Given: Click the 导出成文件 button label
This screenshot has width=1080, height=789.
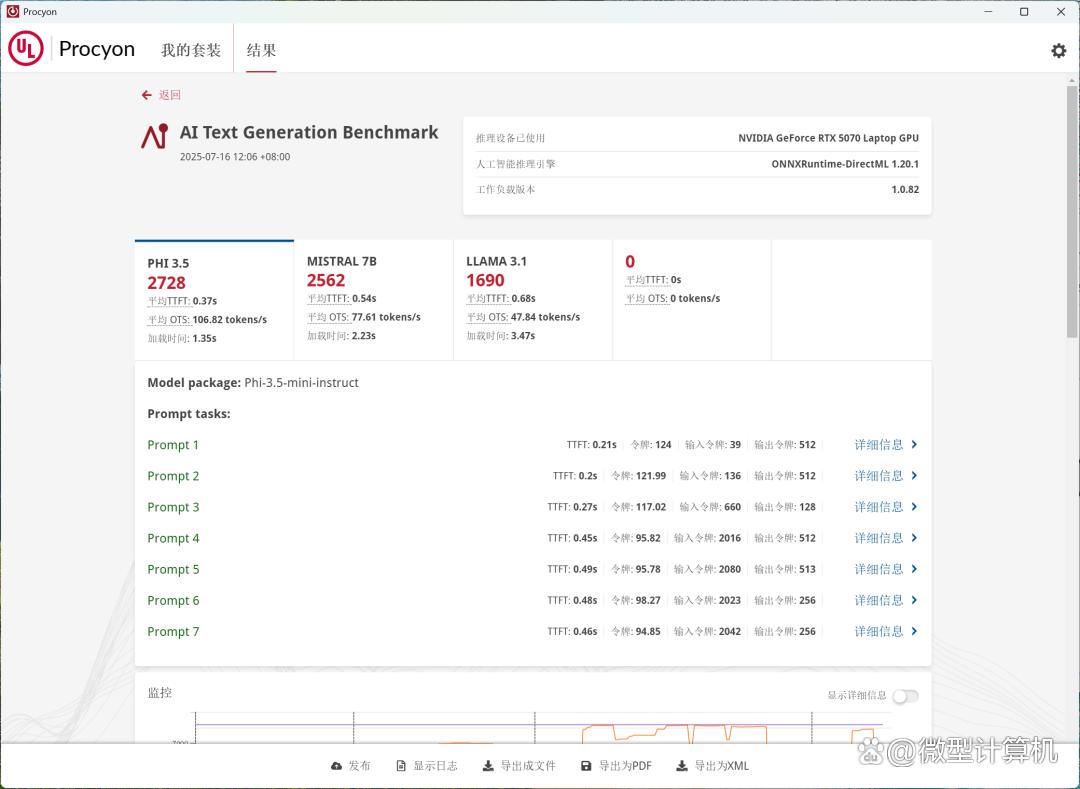Looking at the screenshot, I should (528, 766).
